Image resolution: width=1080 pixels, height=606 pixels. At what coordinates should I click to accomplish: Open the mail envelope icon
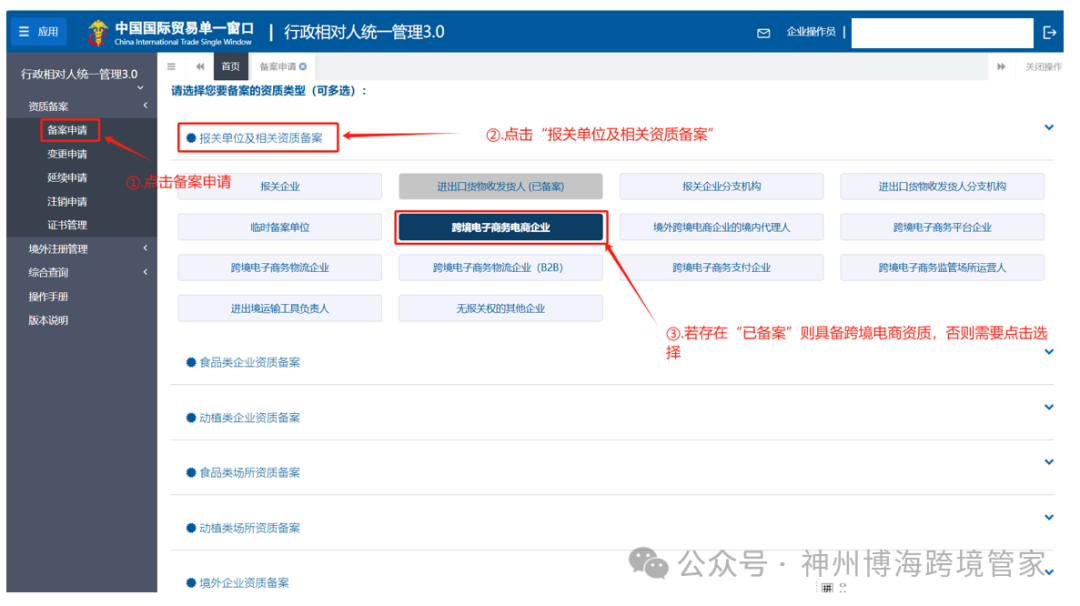coord(763,32)
